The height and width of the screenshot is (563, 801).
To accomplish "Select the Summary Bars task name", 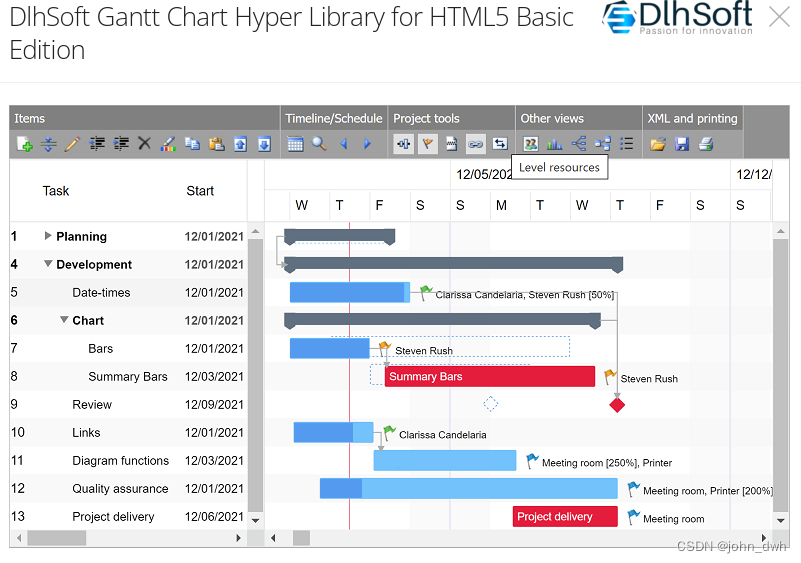I will click(x=128, y=377).
